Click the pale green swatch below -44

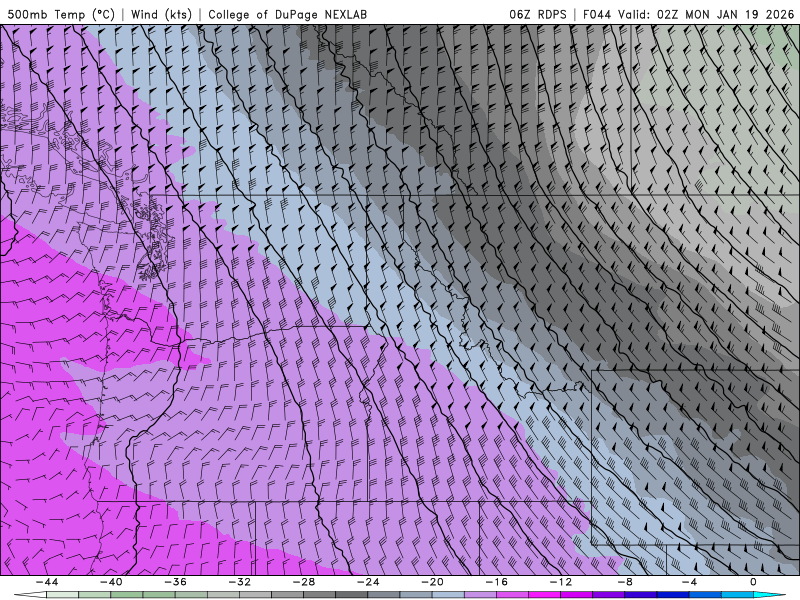[x=63, y=595]
